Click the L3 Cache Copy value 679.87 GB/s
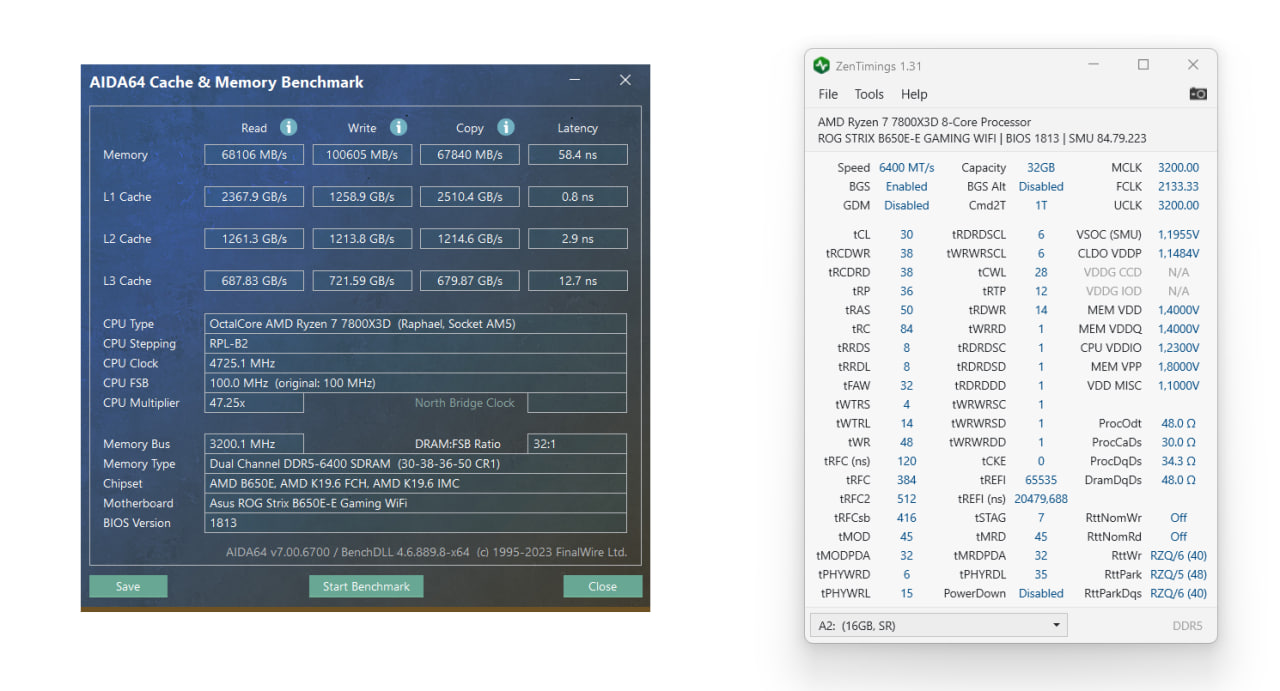The image size is (1280, 691). 470,281
